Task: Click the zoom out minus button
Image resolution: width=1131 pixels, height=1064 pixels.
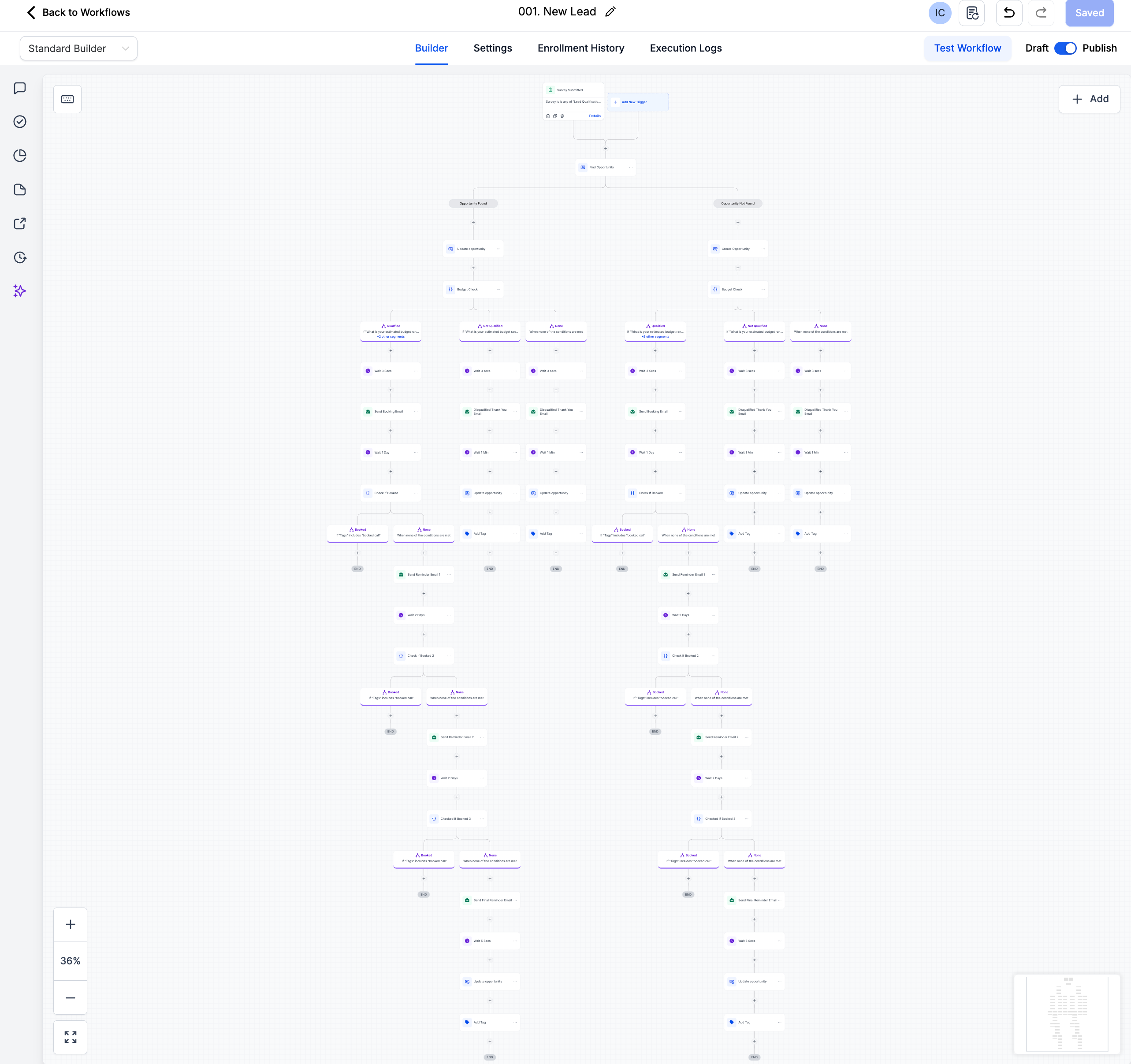Action: click(70, 997)
